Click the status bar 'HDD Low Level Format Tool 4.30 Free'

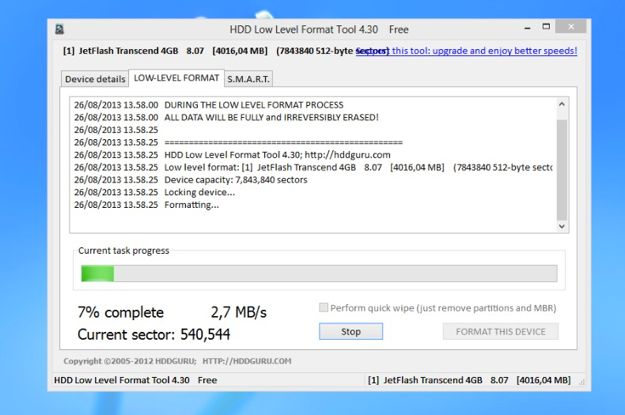(x=136, y=380)
